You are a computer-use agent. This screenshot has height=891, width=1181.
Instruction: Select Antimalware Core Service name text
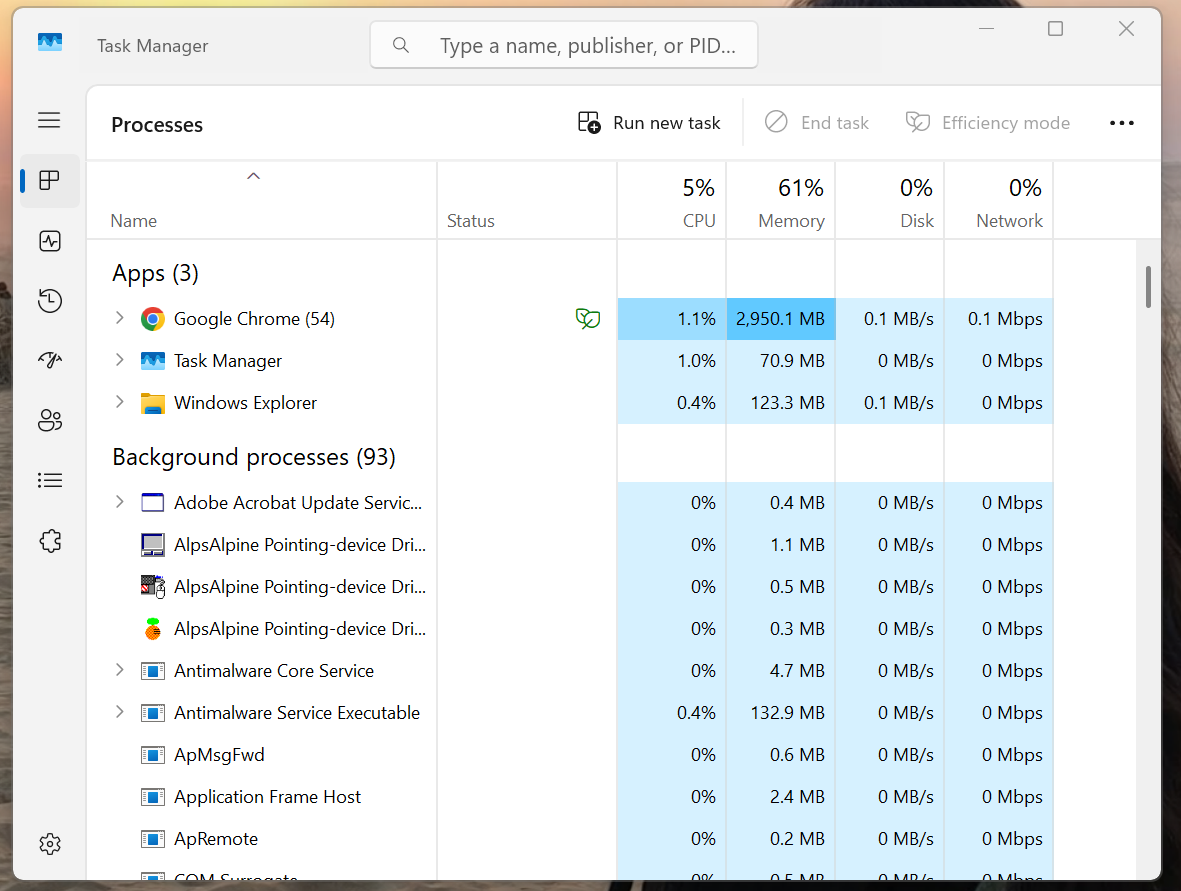click(x=273, y=670)
